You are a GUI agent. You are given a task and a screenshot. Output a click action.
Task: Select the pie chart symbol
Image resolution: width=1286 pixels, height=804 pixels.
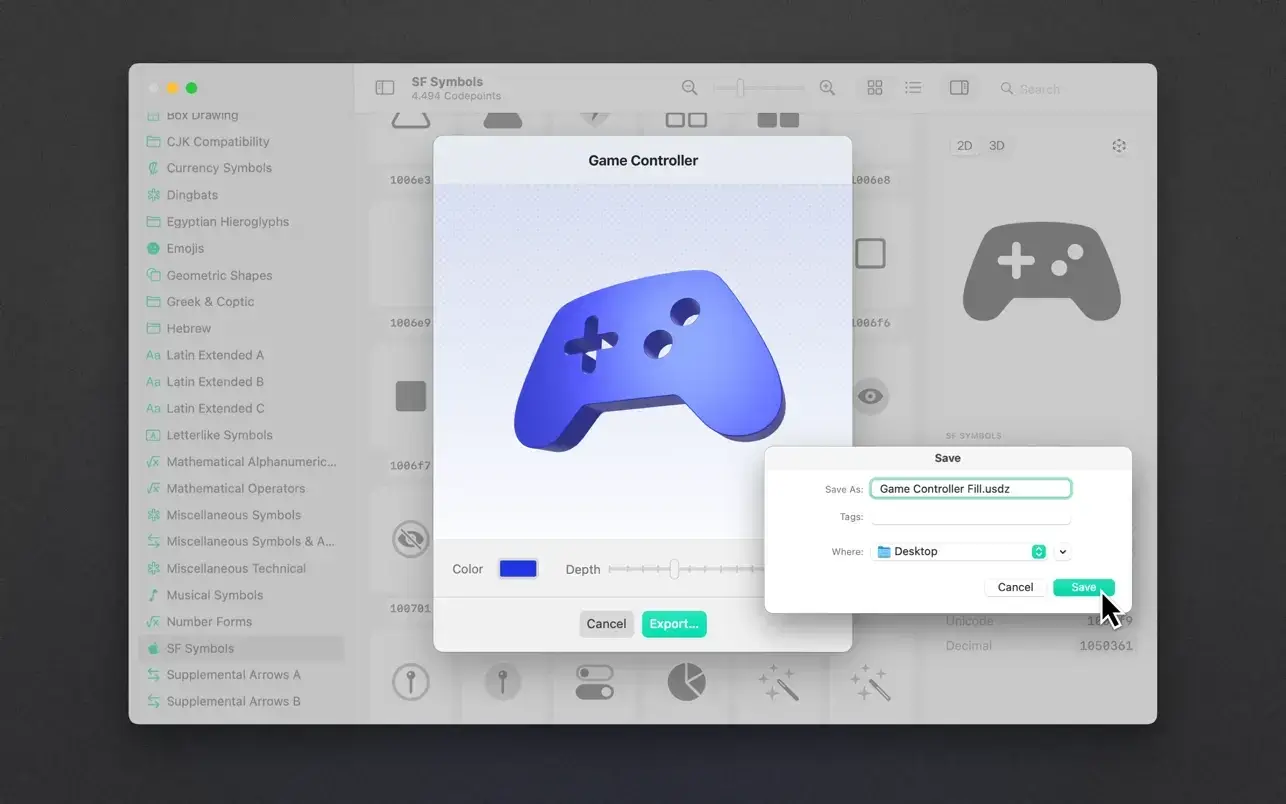click(686, 682)
